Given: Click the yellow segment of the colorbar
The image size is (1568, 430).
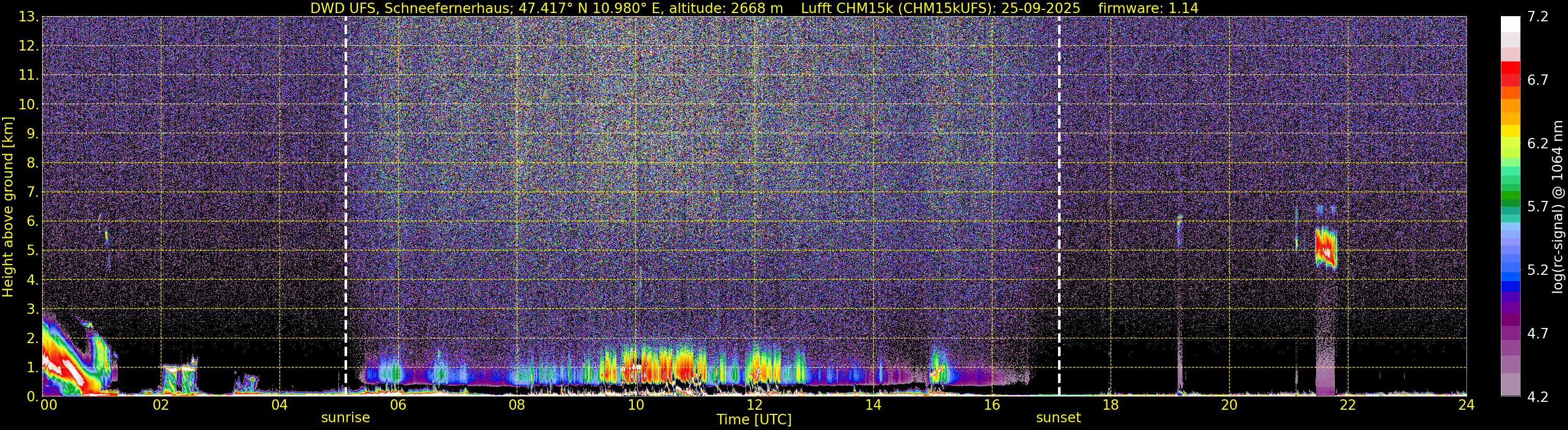Looking at the screenshot, I should pos(1510,130).
